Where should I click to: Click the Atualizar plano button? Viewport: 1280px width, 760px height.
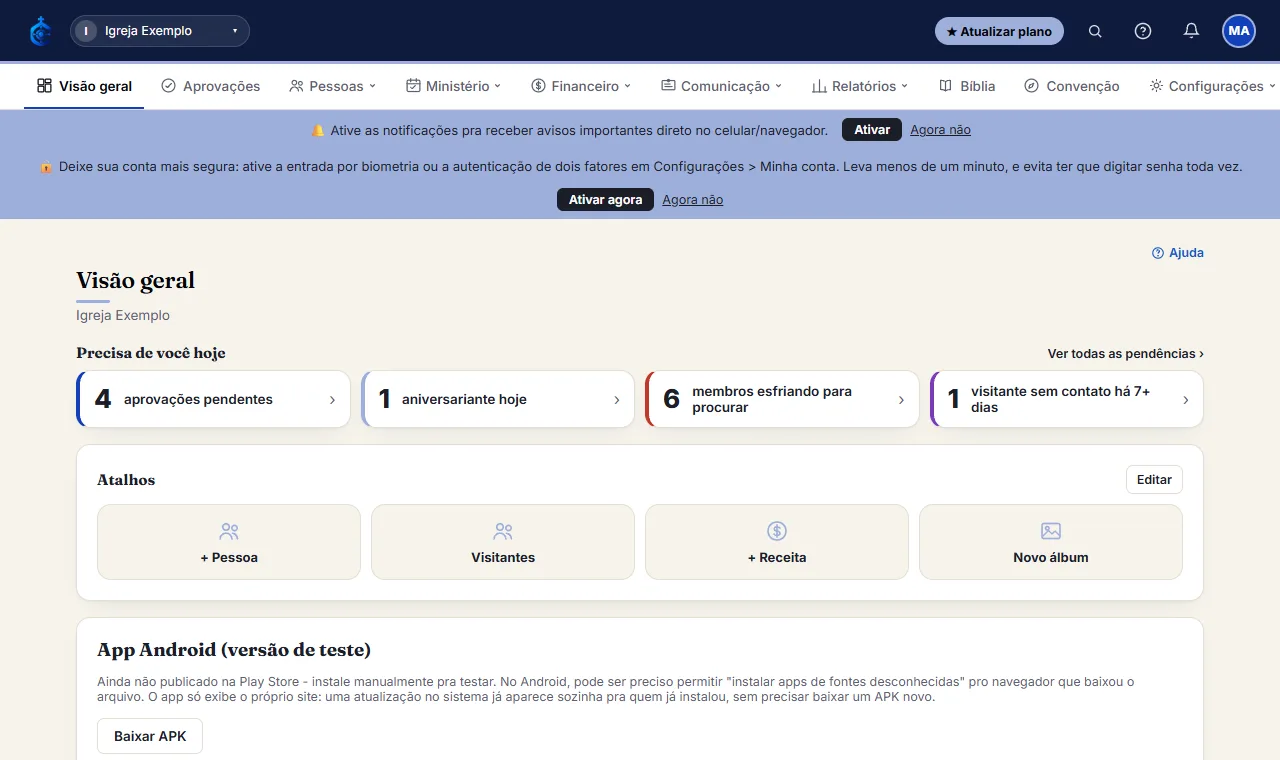(999, 31)
